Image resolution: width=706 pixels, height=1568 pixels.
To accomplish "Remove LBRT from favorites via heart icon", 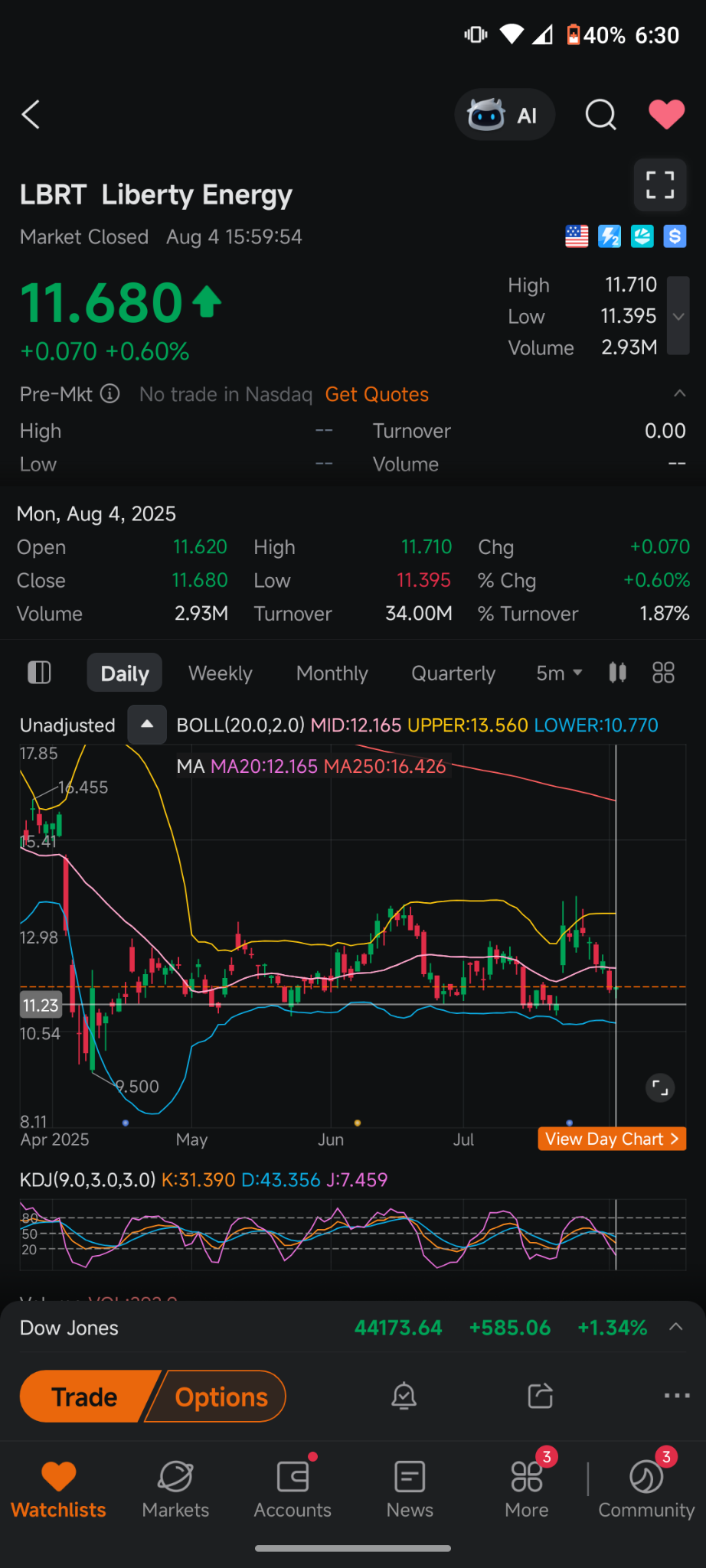I will (666, 115).
